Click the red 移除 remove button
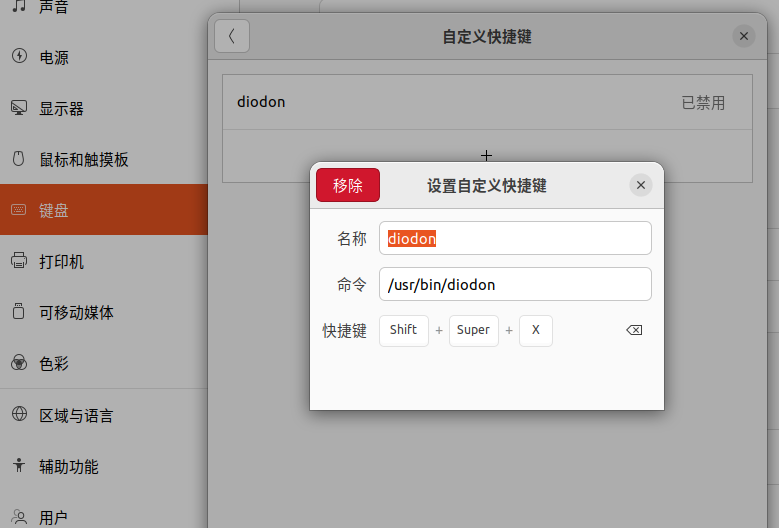Screen dimensions: 779x528 click(x=348, y=185)
